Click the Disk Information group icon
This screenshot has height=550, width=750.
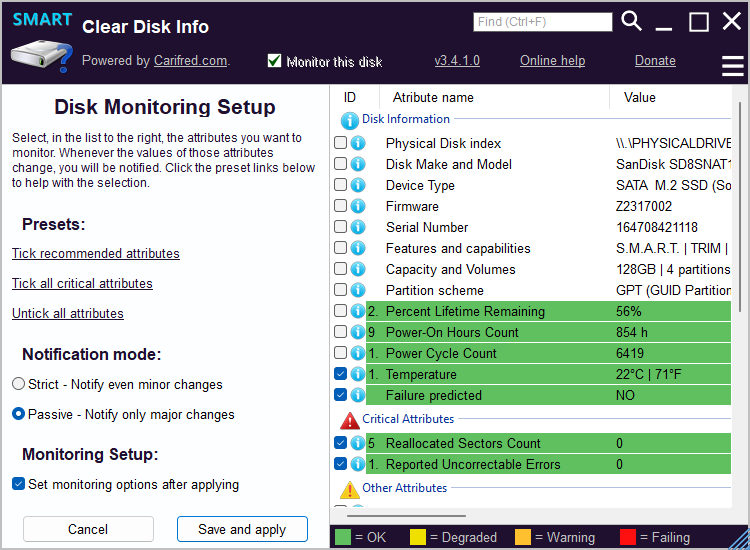(350, 121)
